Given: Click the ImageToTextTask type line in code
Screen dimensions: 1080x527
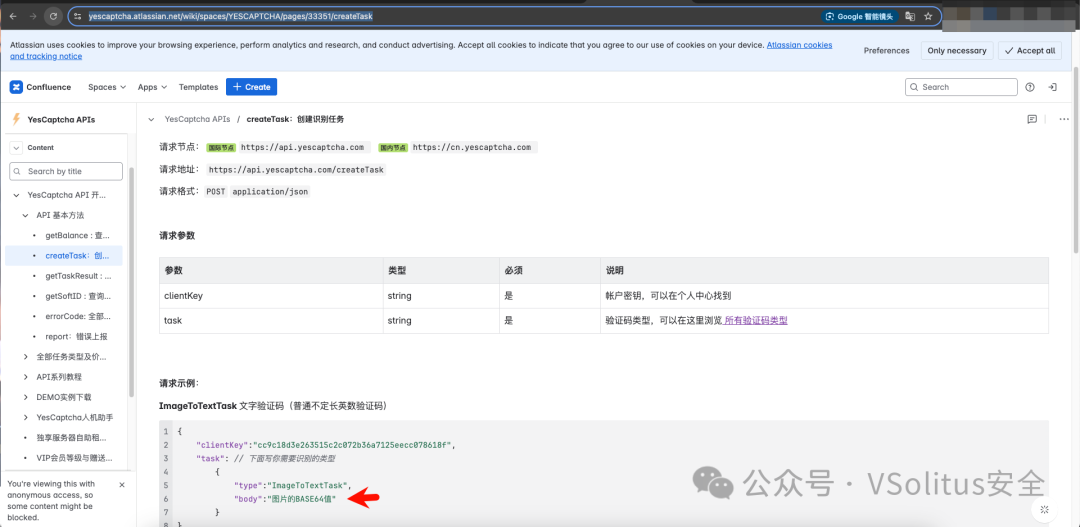Looking at the screenshot, I should (293, 485).
